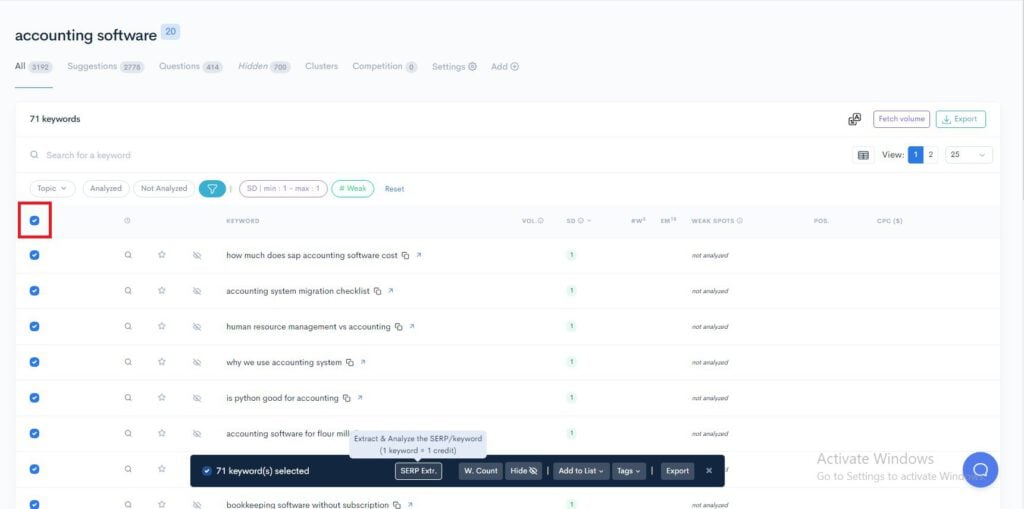Image resolution: width=1024 pixels, height=509 pixels.
Task: Toggle the Not Analyzed filter chip
Action: [164, 188]
